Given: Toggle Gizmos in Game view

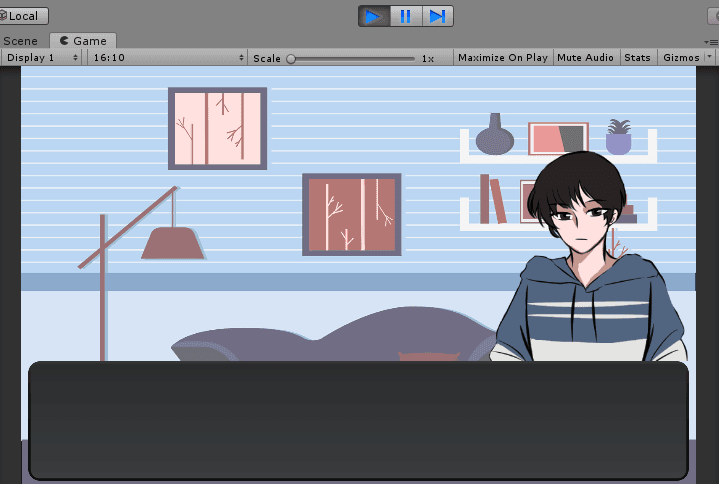Looking at the screenshot, I should [681, 58].
